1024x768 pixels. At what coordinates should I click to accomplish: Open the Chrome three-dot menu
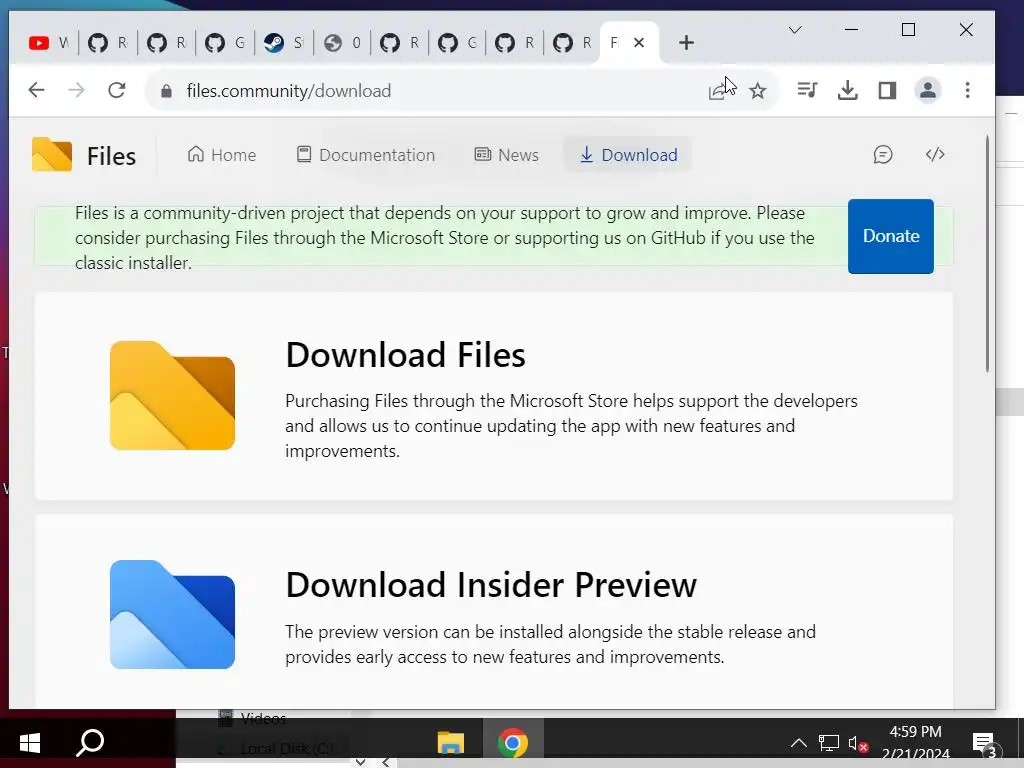pos(967,90)
